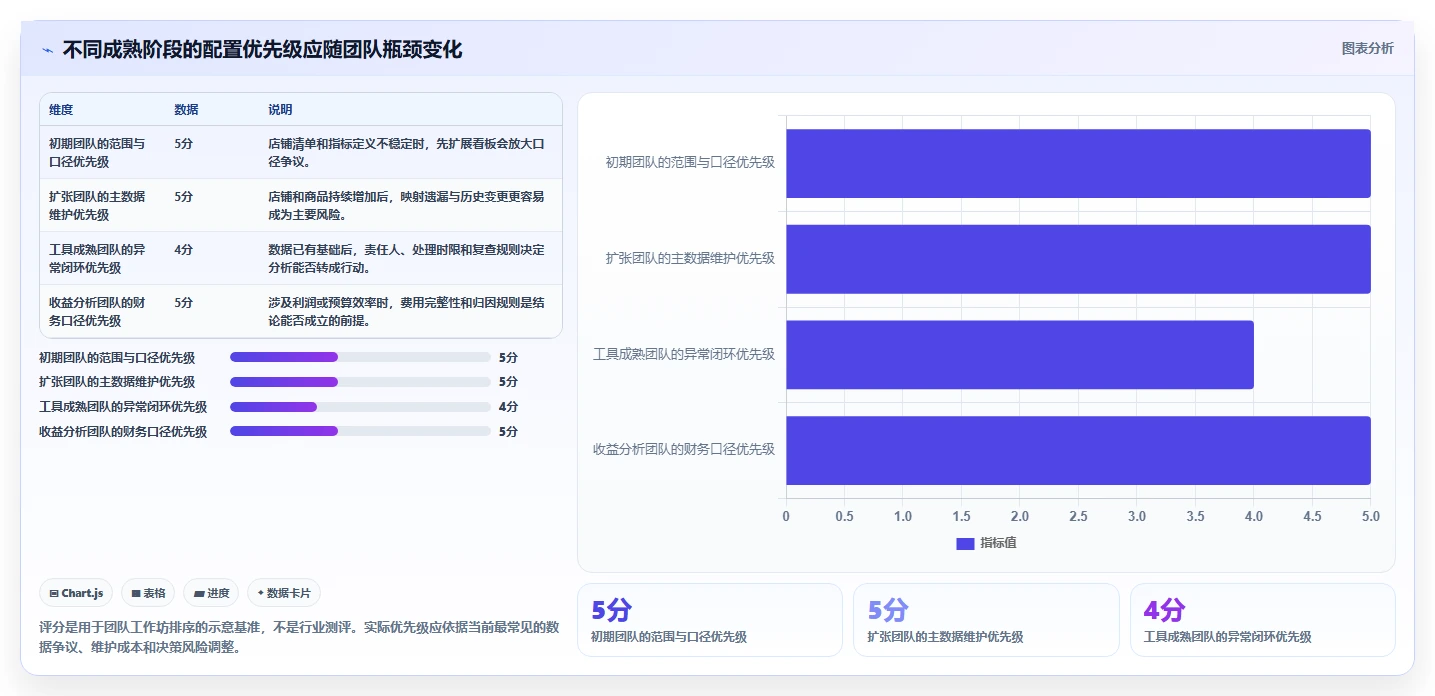This screenshot has width=1435, height=696.
Task: Click the 数据 column header
Action: pos(186,110)
